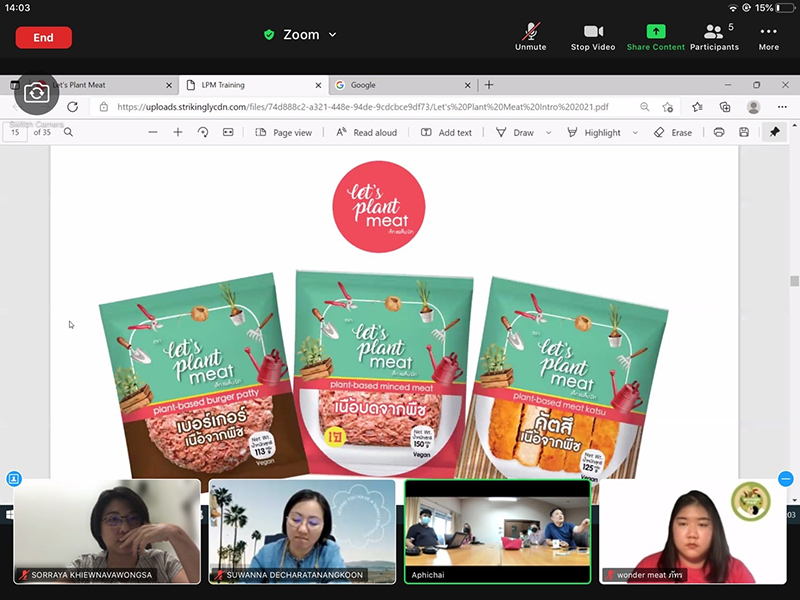Select SORRAYA KHIEWNAVAWONGSA video tile
The width and height of the screenshot is (800, 600).
[107, 532]
